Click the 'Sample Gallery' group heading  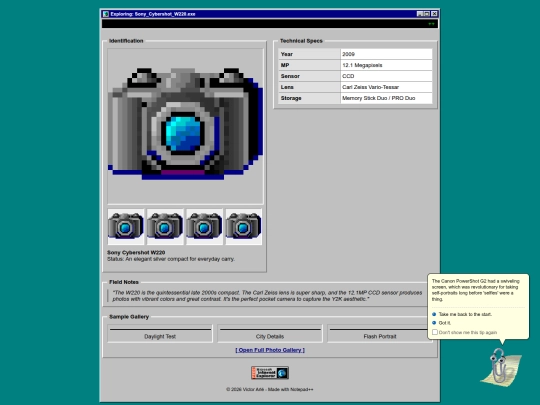pos(129,316)
